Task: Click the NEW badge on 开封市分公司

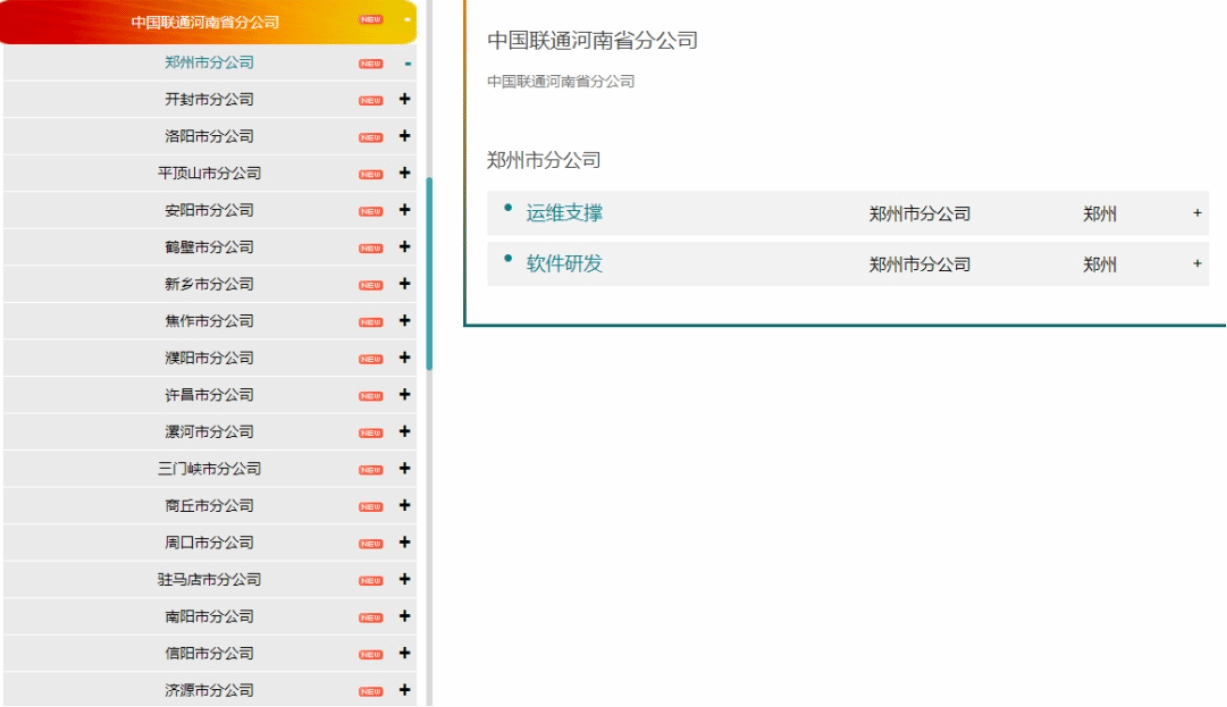Action: coord(371,101)
